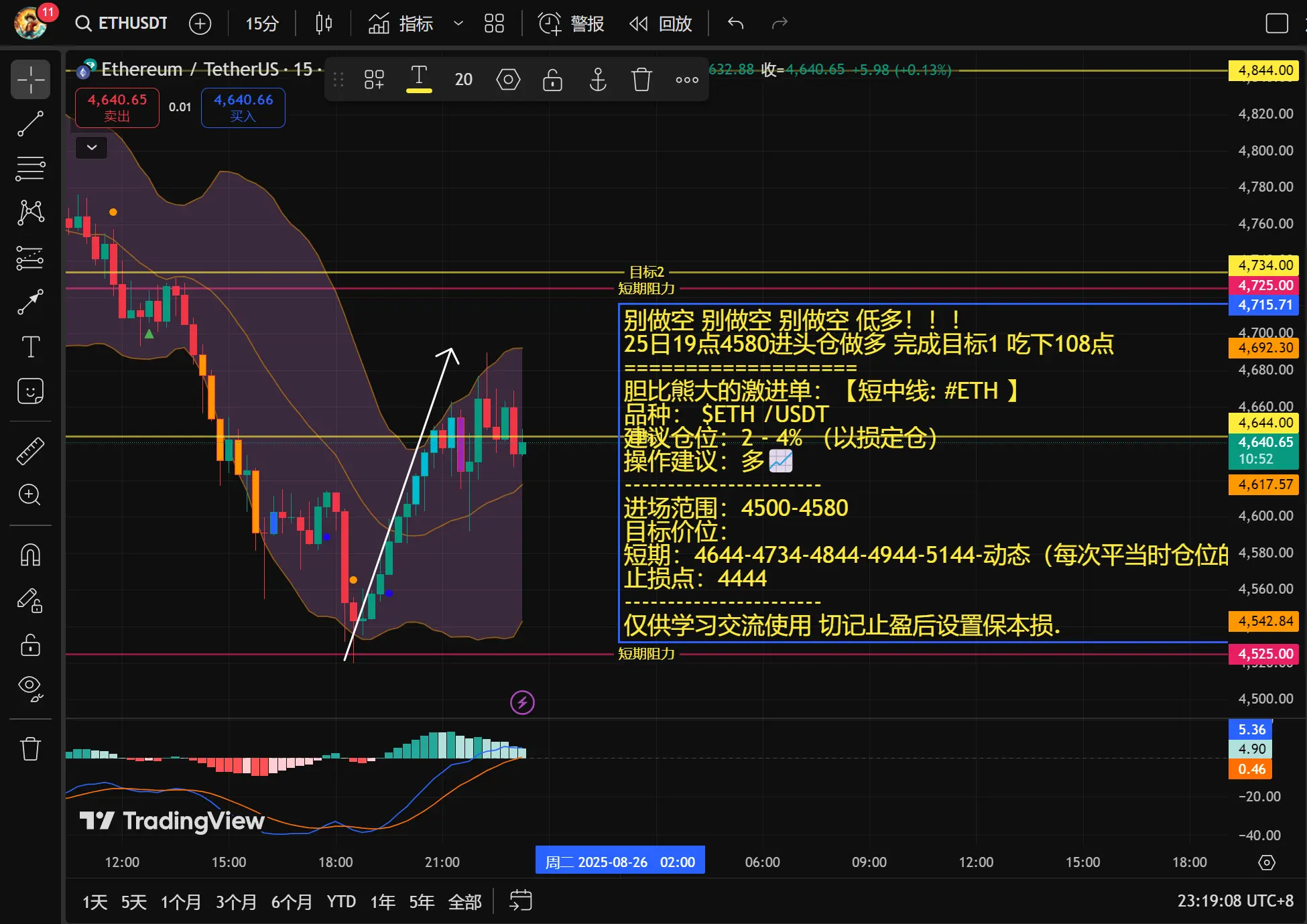
Task: Click the 4,640.65 卖出 sell button
Action: click(117, 107)
